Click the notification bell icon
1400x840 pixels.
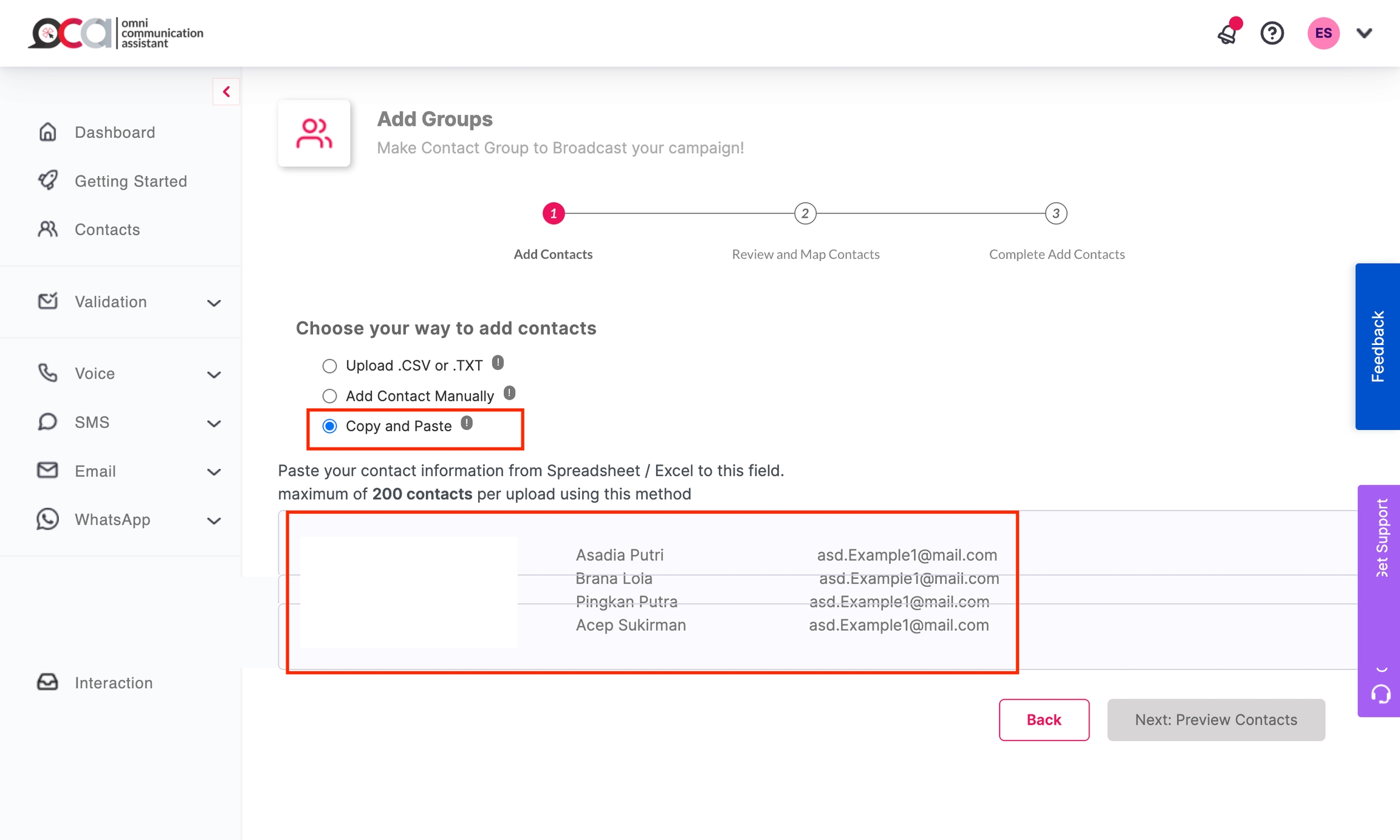pos(1228,33)
